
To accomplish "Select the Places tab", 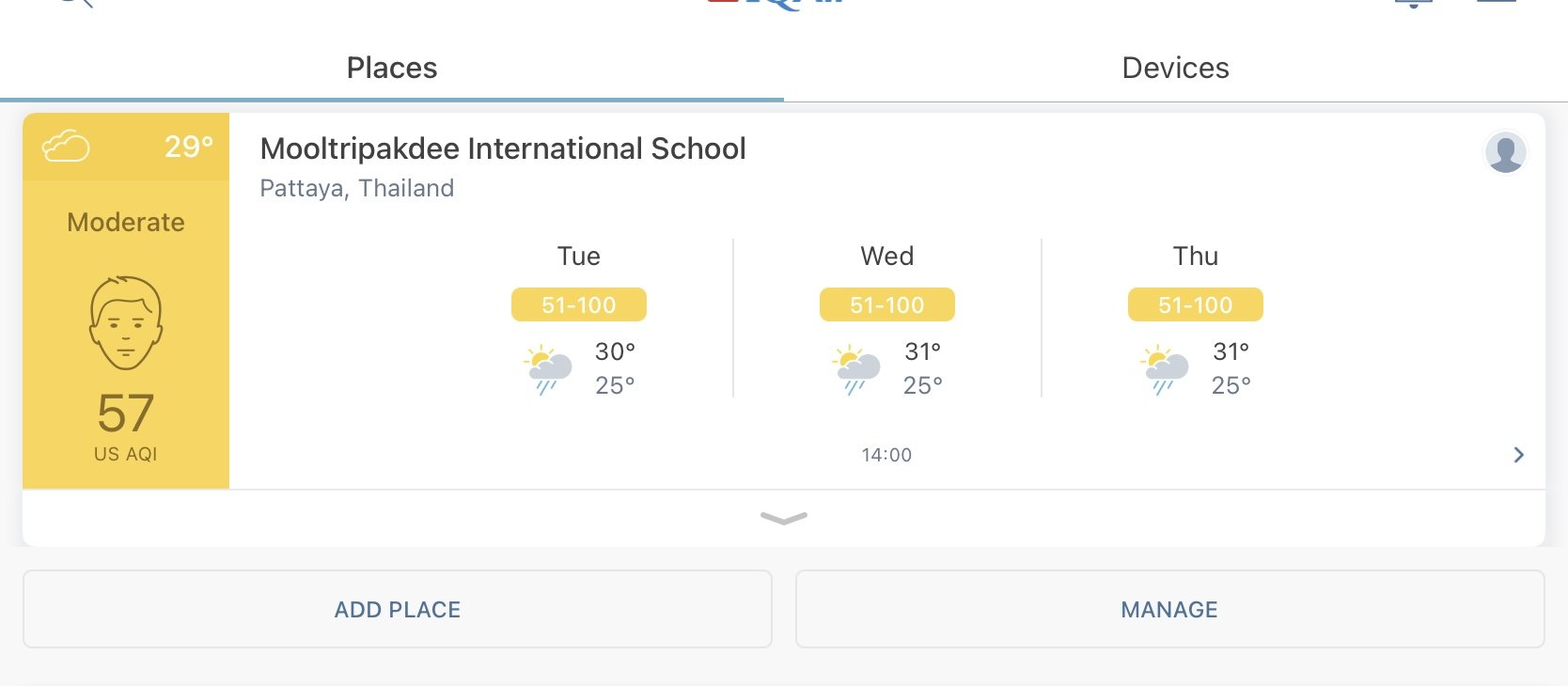I will pyautogui.click(x=392, y=68).
